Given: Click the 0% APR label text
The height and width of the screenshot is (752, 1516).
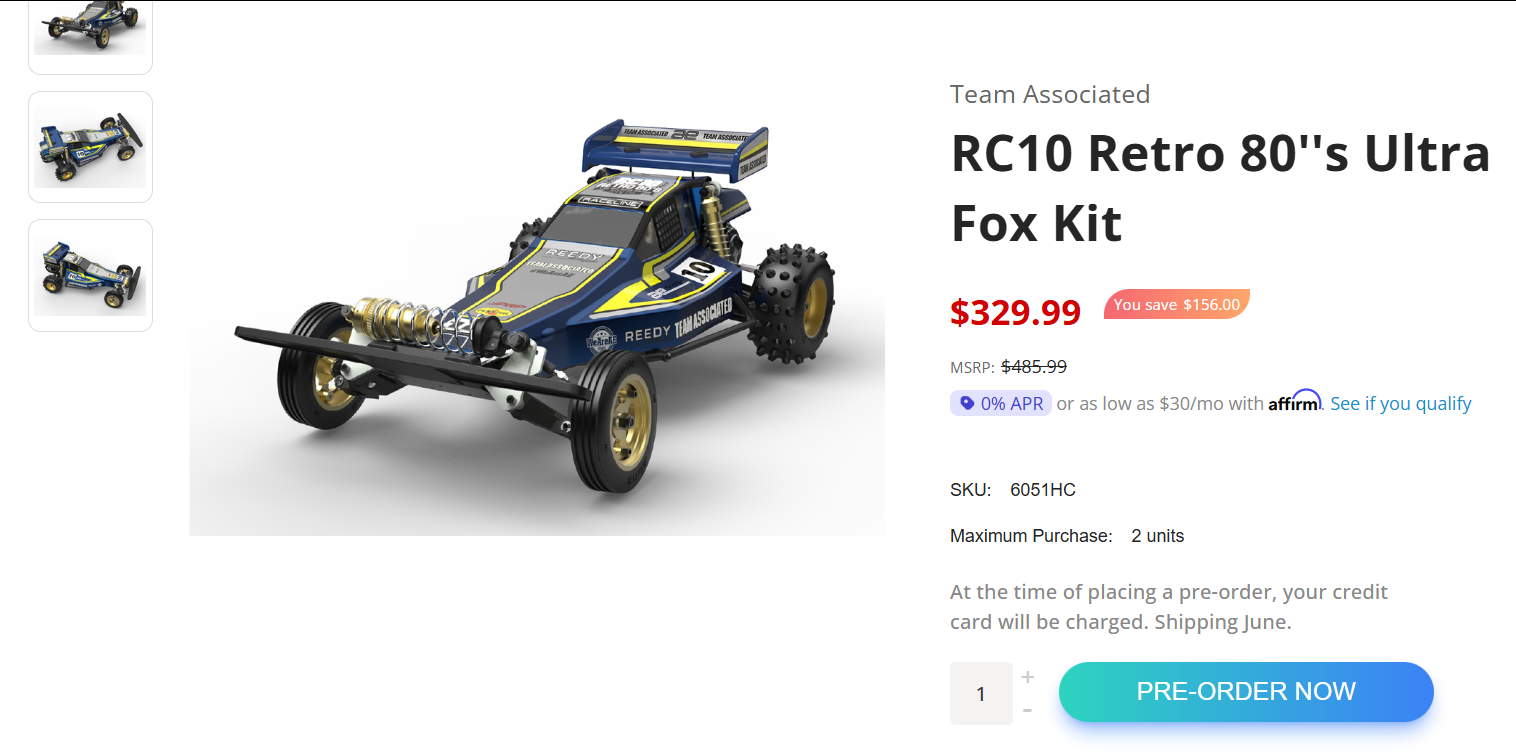Looking at the screenshot, I should tap(1012, 404).
